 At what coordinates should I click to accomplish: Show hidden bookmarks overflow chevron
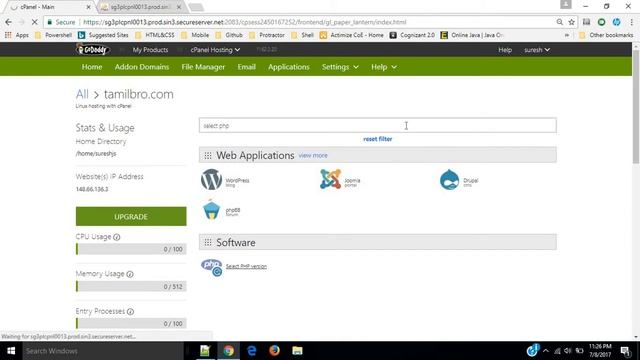click(x=567, y=35)
